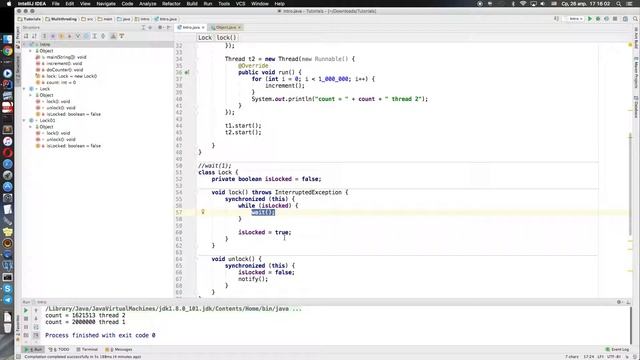Toggle Sort Alphabetically in Structure toolbar

coord(35,36)
